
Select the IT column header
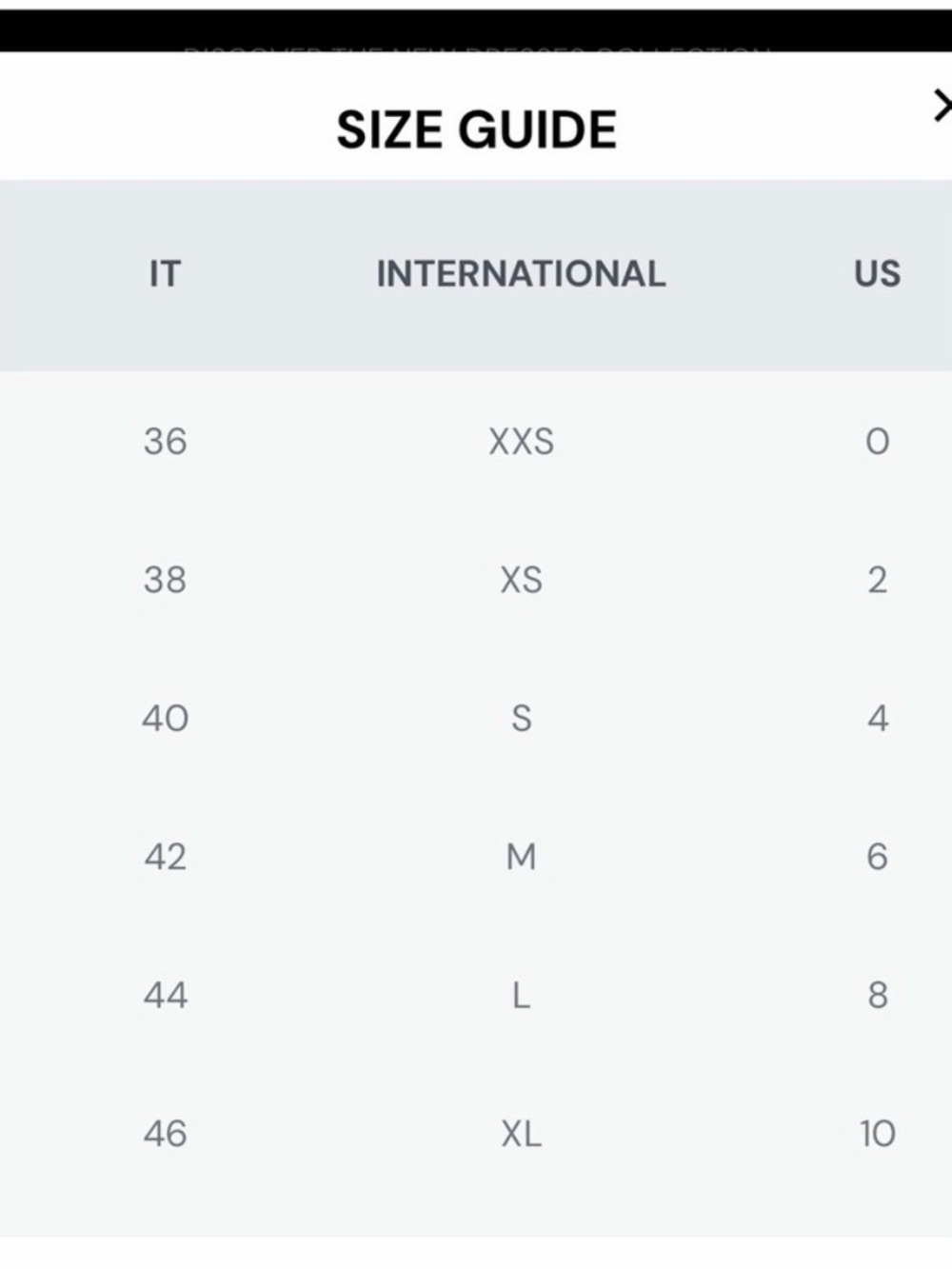(x=165, y=274)
